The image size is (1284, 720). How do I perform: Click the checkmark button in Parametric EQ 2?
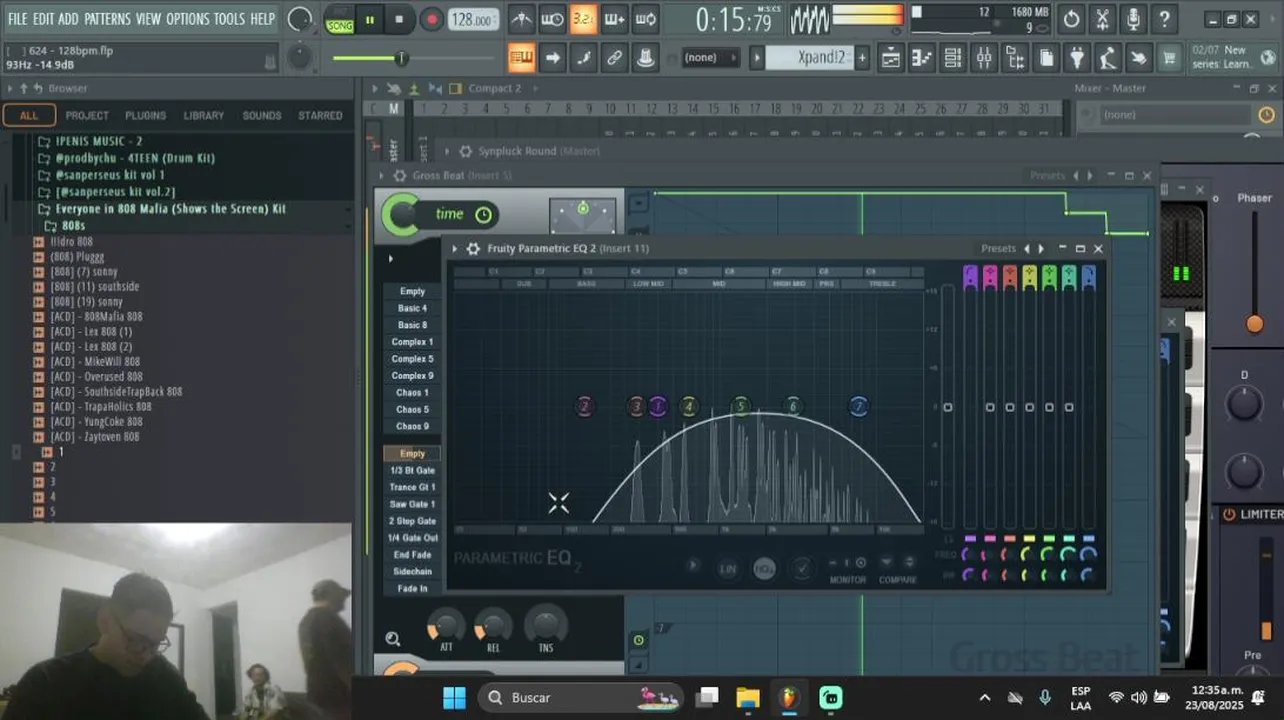tap(801, 569)
